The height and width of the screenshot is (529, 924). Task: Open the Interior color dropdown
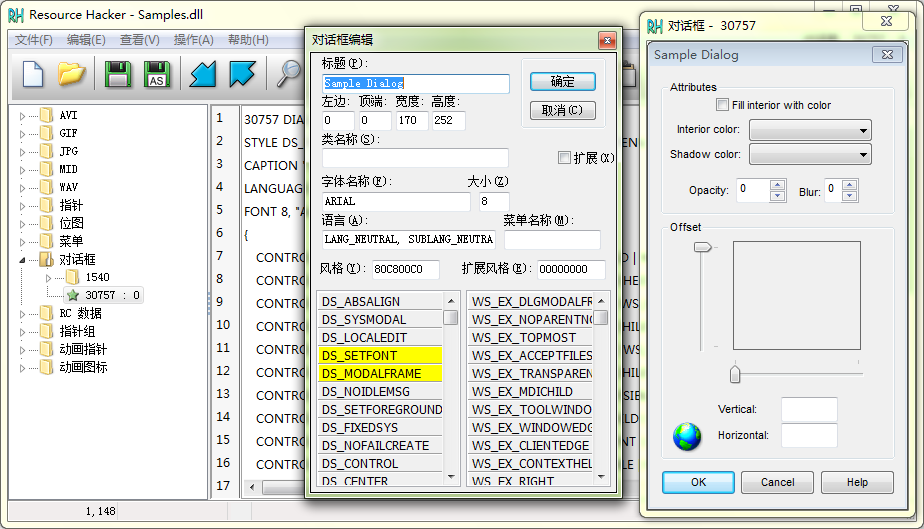(810, 130)
